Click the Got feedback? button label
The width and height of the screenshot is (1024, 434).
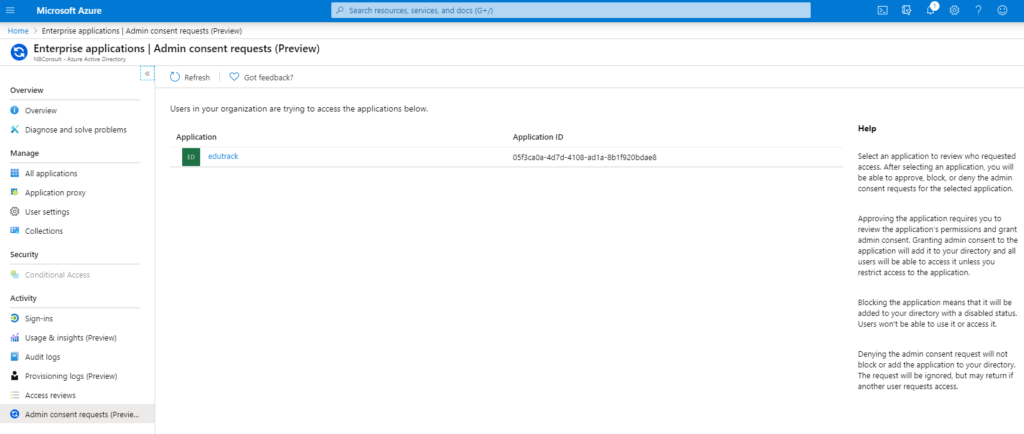268,78
